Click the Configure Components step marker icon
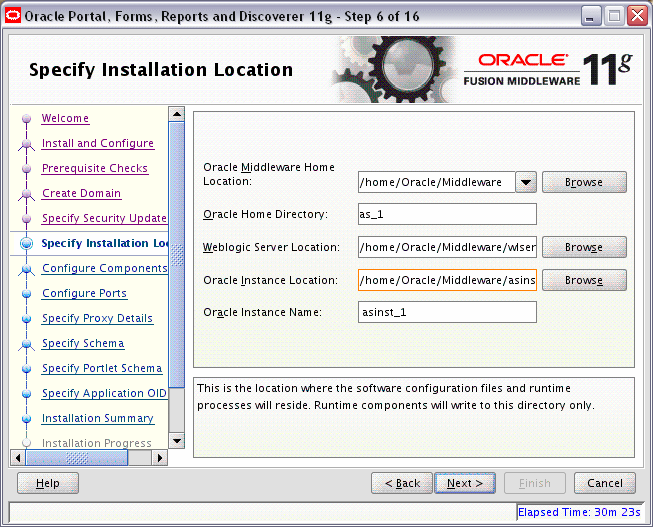The width and height of the screenshot is (653, 527). coord(27,269)
